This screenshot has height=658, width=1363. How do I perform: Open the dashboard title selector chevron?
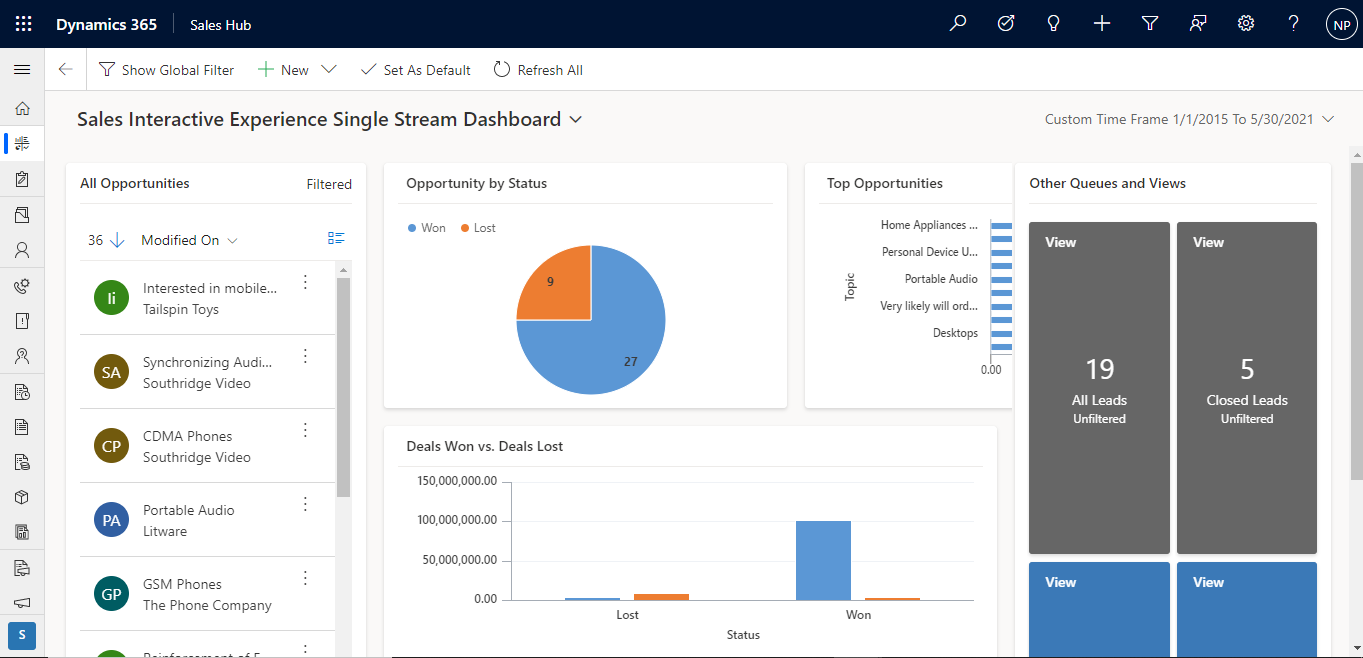point(576,119)
